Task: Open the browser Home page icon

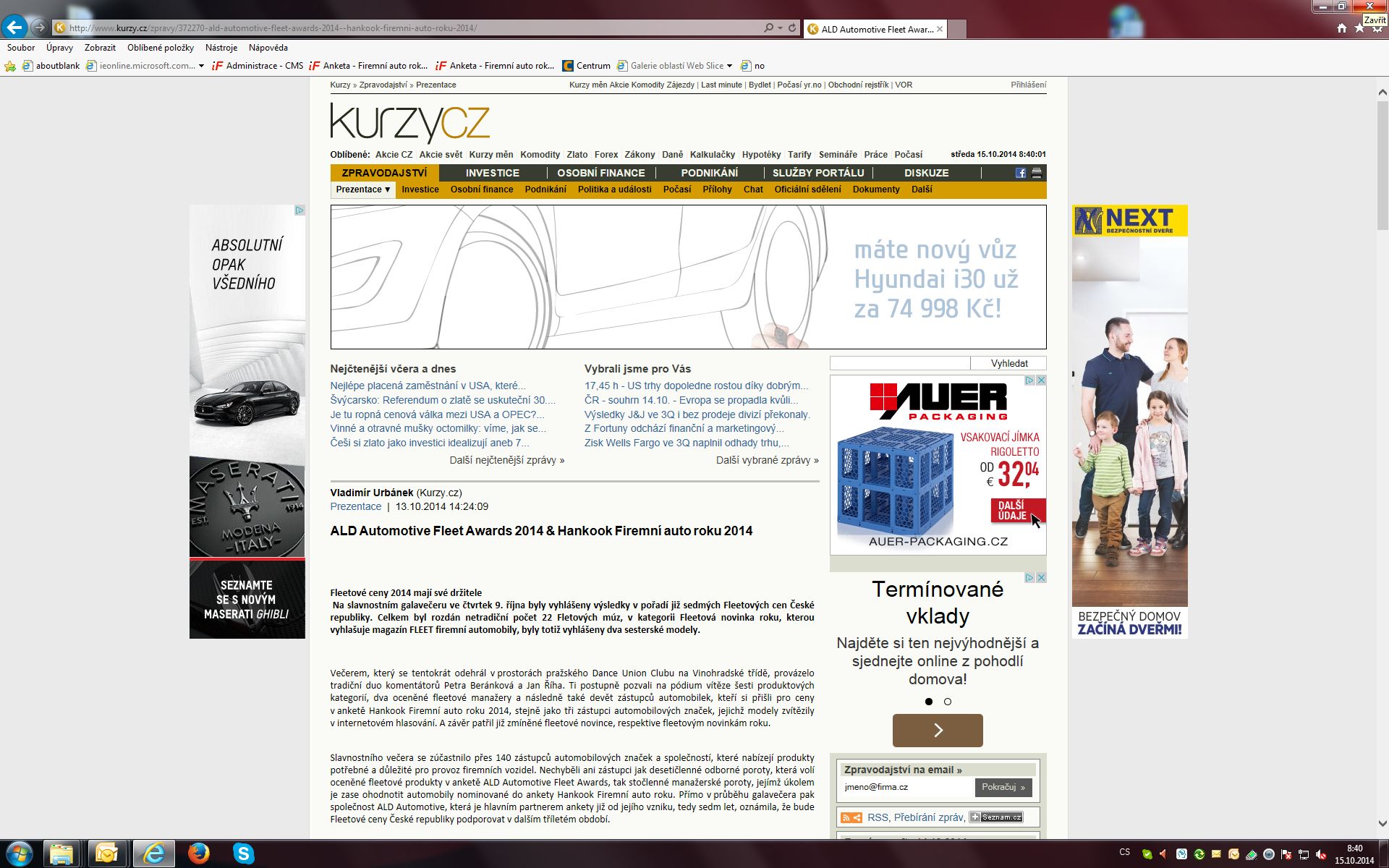Action: click(x=1342, y=28)
